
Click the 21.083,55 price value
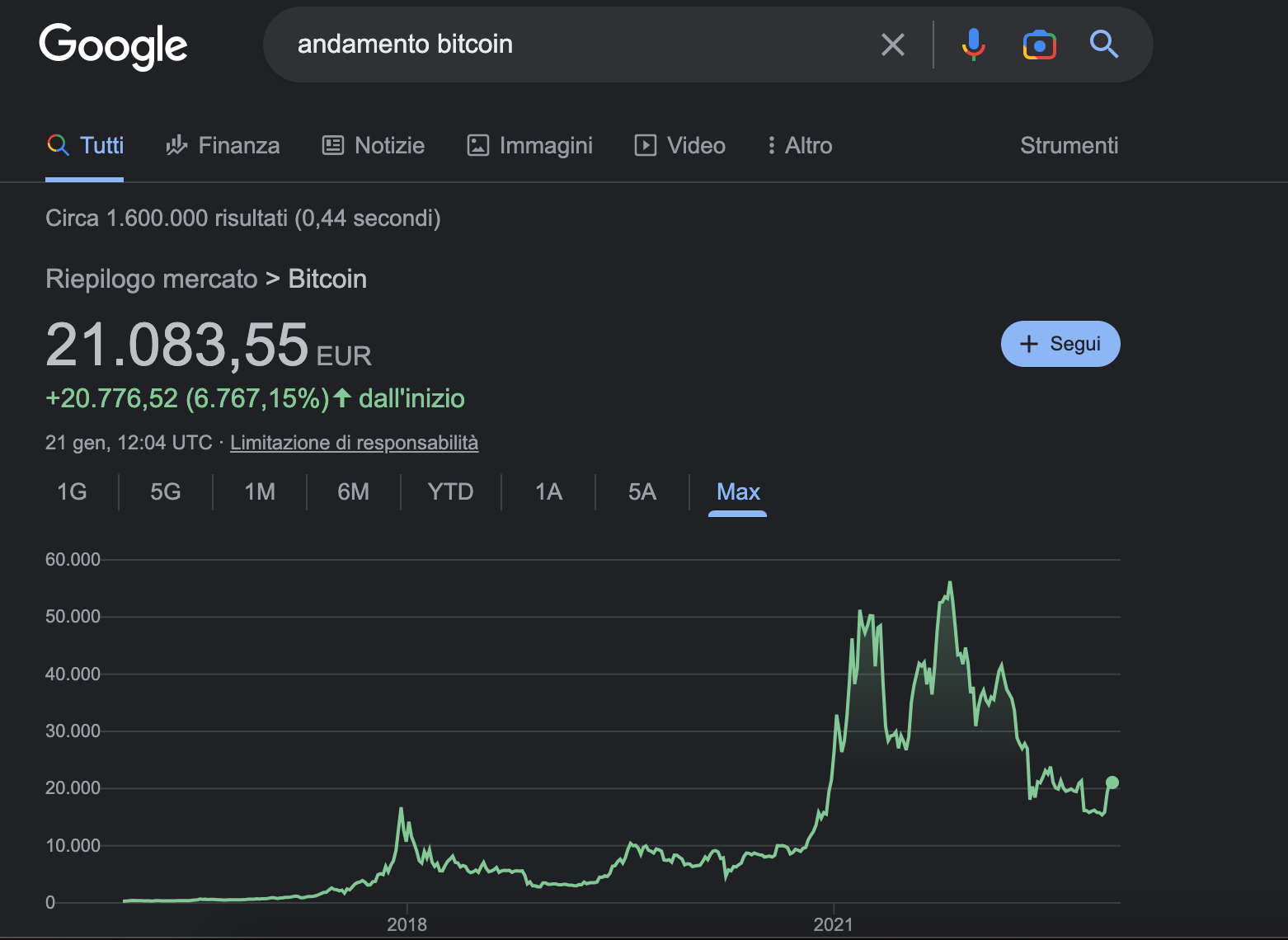177,345
